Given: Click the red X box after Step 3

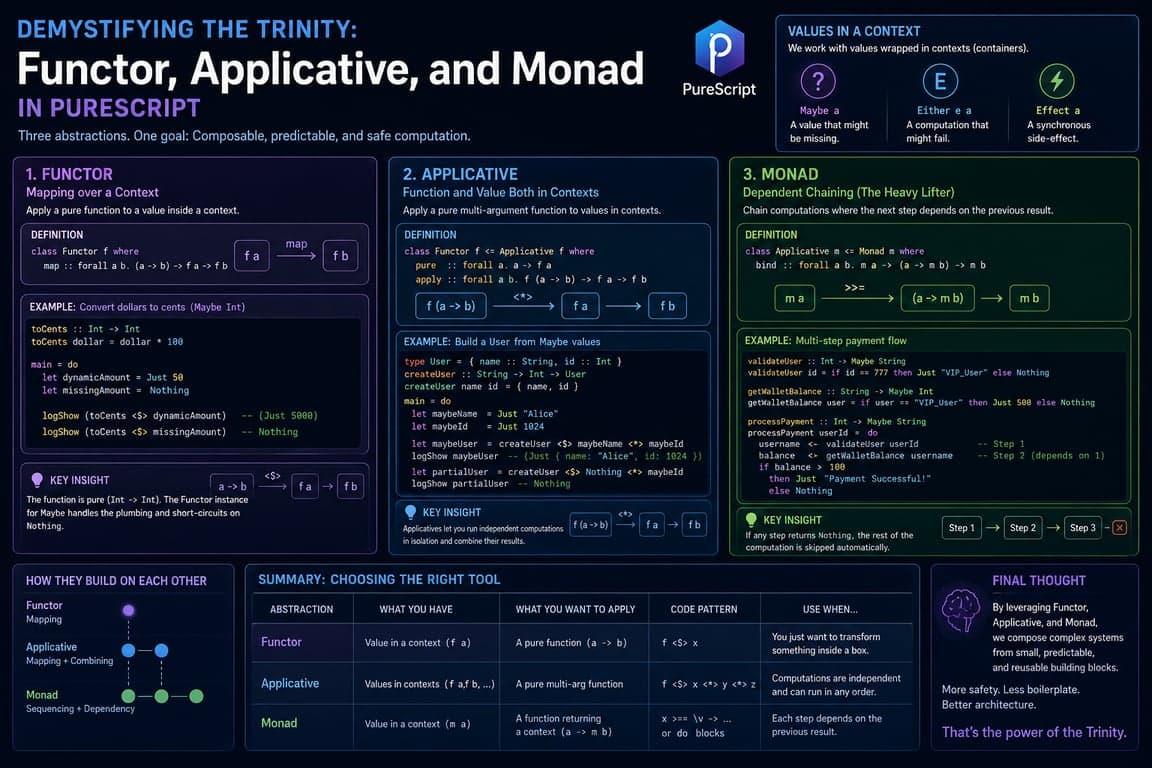Looking at the screenshot, I should (1119, 528).
